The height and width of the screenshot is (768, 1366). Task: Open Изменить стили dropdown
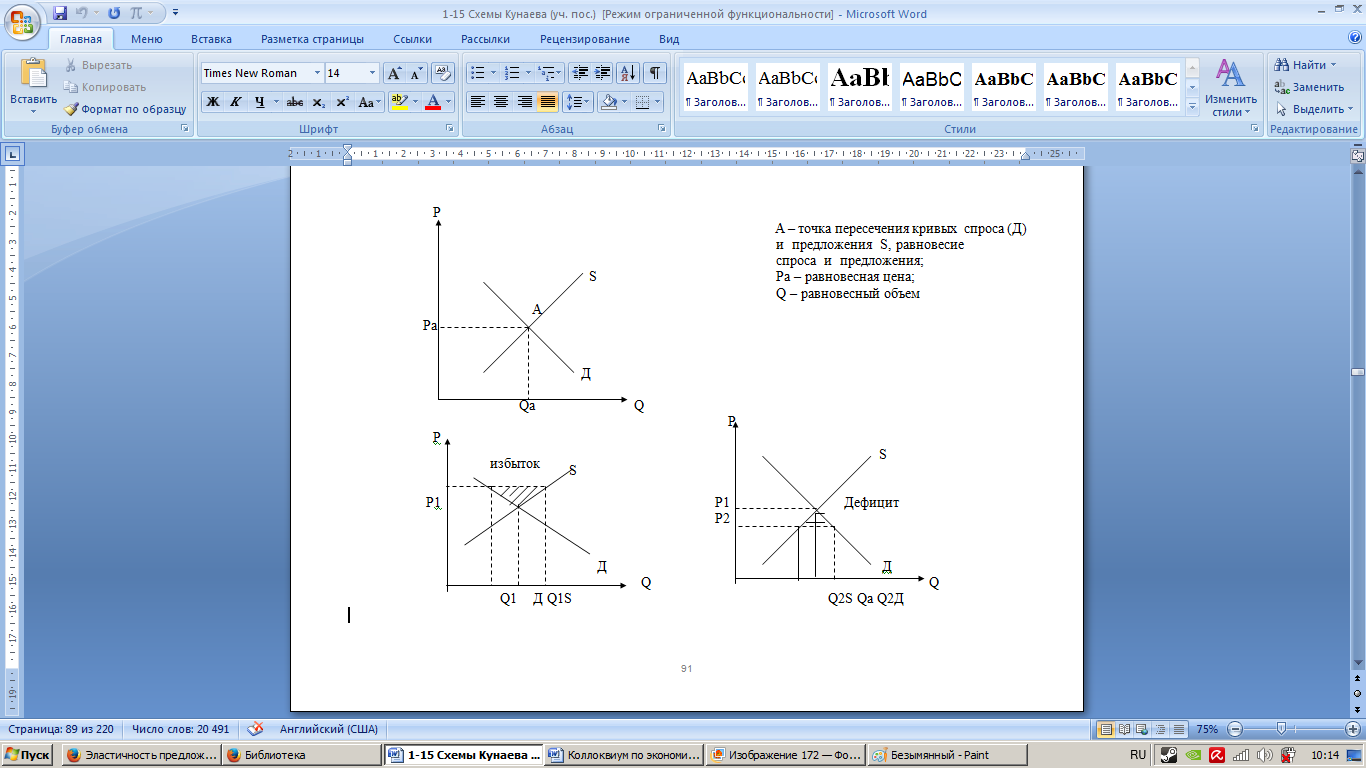click(x=1230, y=88)
